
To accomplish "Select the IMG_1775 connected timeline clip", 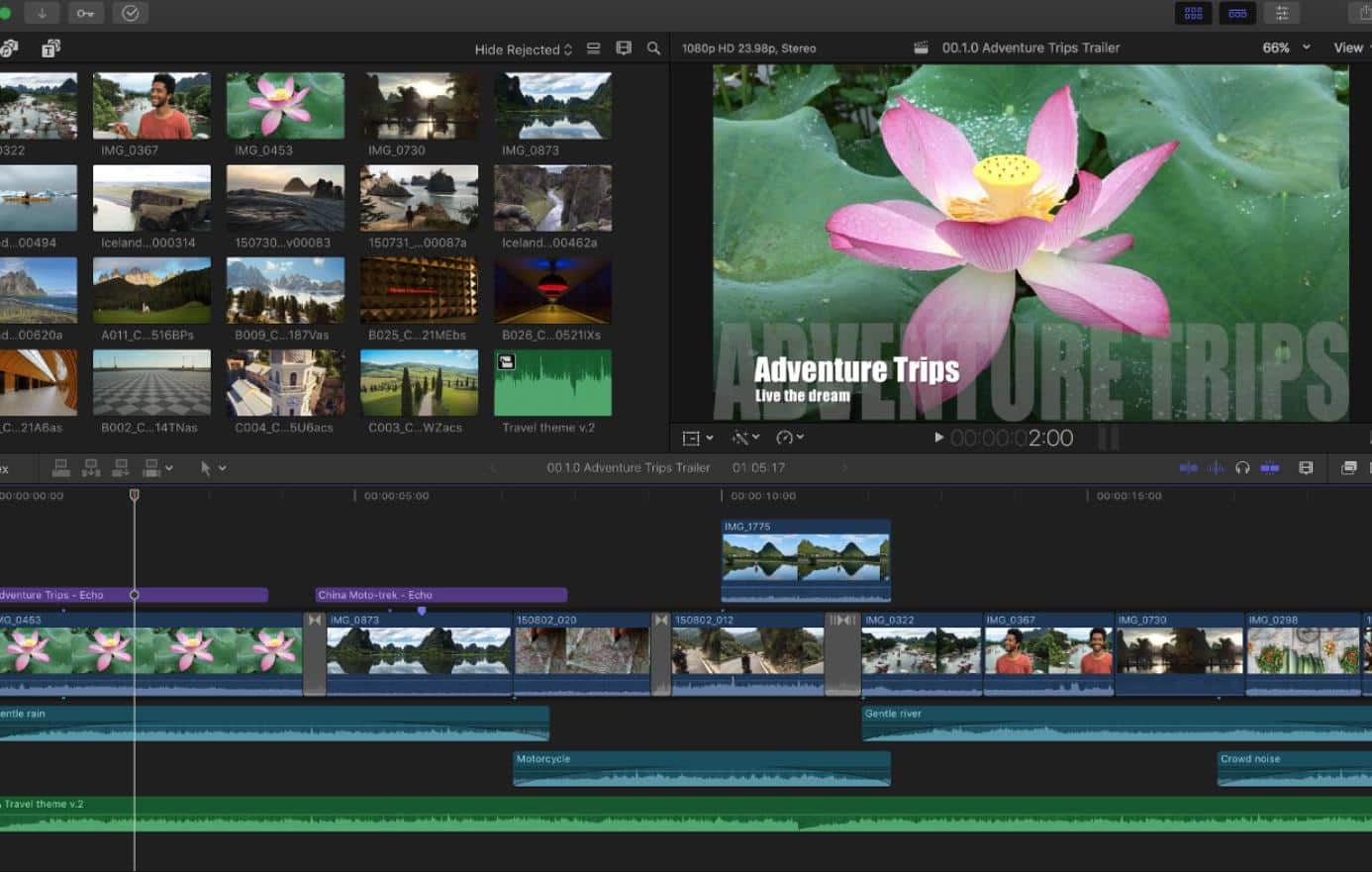I will (x=806, y=560).
